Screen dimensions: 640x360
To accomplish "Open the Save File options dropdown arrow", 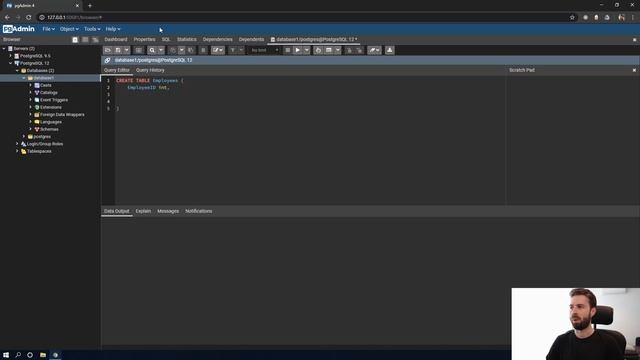I will tap(127, 50).
